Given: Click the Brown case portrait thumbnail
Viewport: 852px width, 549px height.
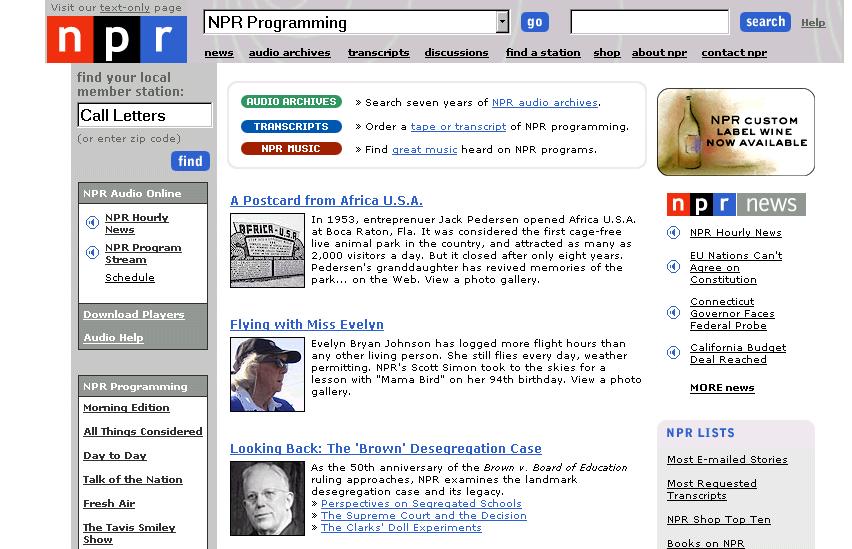Looking at the screenshot, I should (x=267, y=498).
